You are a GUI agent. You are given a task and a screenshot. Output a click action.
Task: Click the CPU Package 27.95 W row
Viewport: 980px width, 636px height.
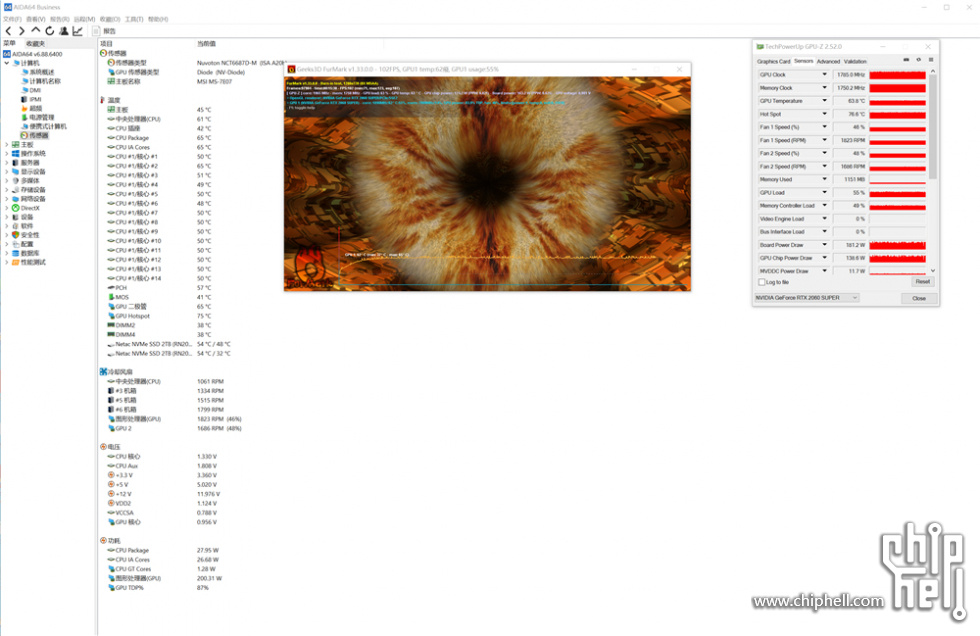pos(163,550)
